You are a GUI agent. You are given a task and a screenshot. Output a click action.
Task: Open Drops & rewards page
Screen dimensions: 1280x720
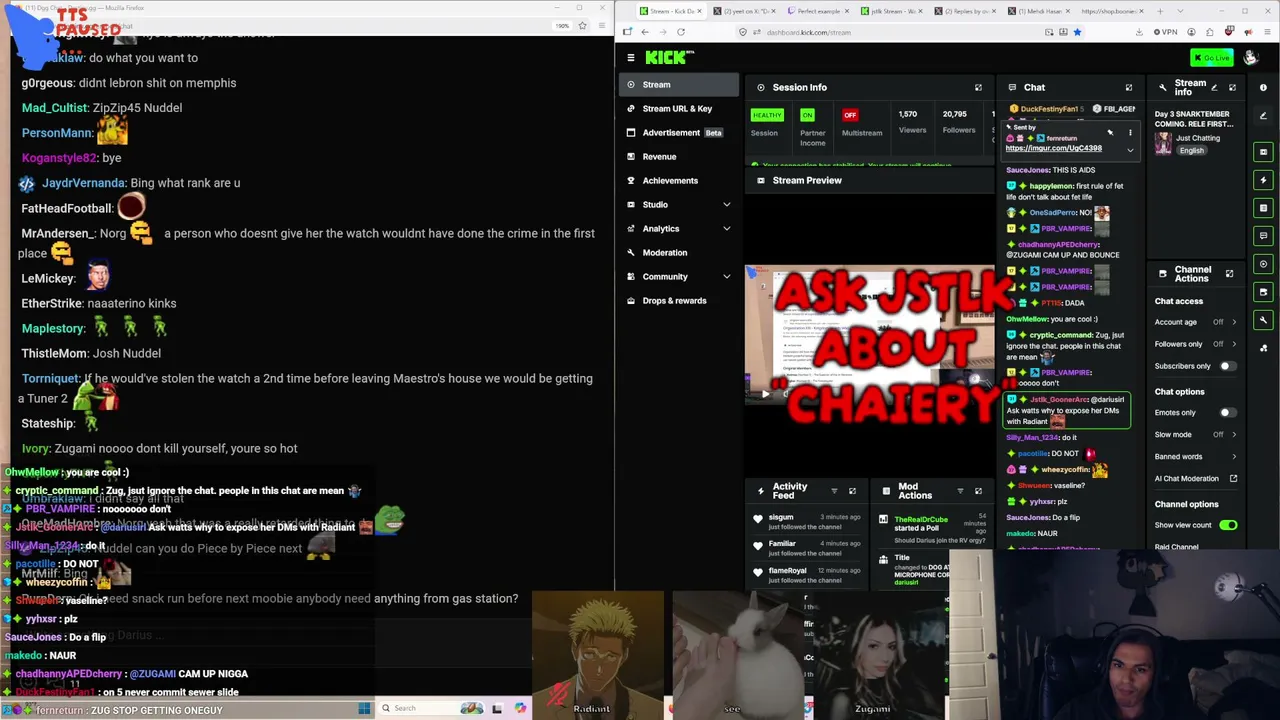679,301
